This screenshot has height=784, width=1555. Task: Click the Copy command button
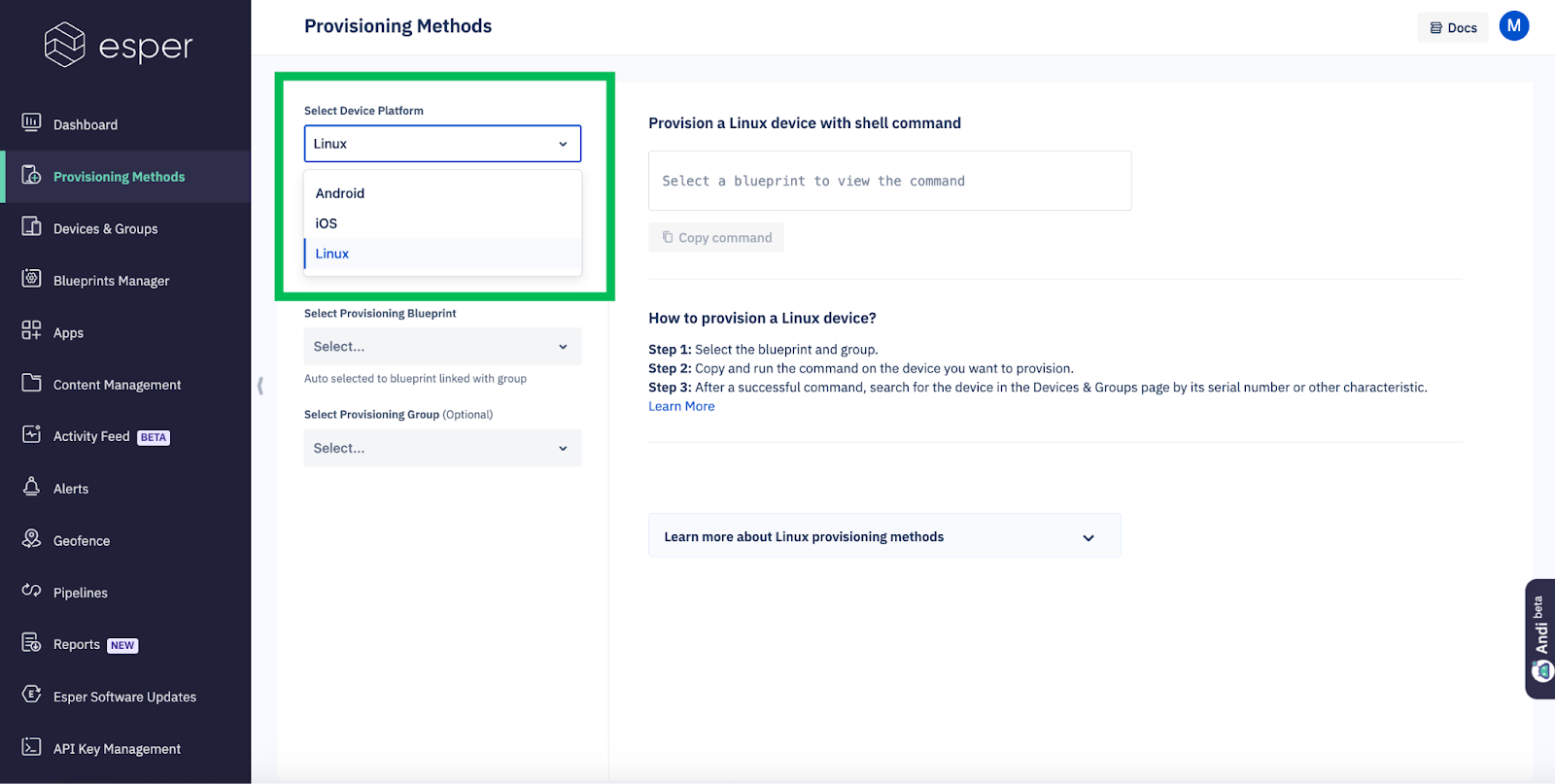pyautogui.click(x=716, y=238)
